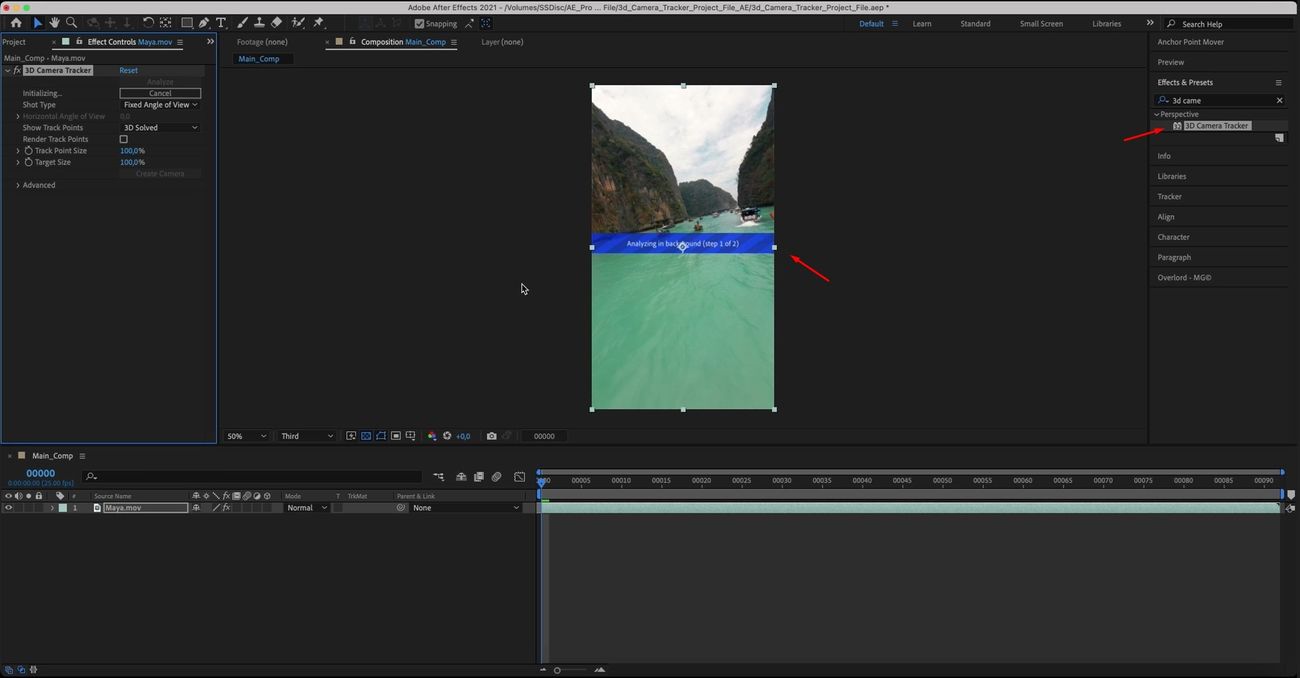Open the Project panel tab

pos(14,42)
